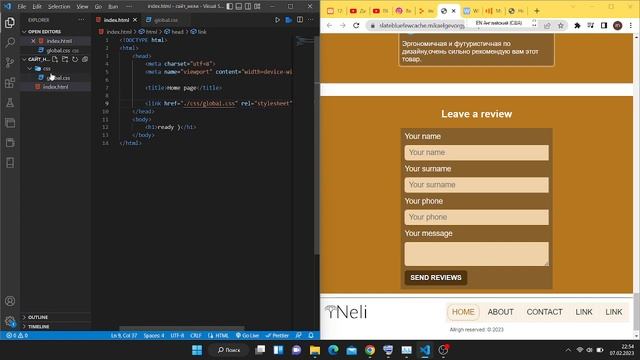
Task: Open the File menu in VS Code
Action: point(22,7)
